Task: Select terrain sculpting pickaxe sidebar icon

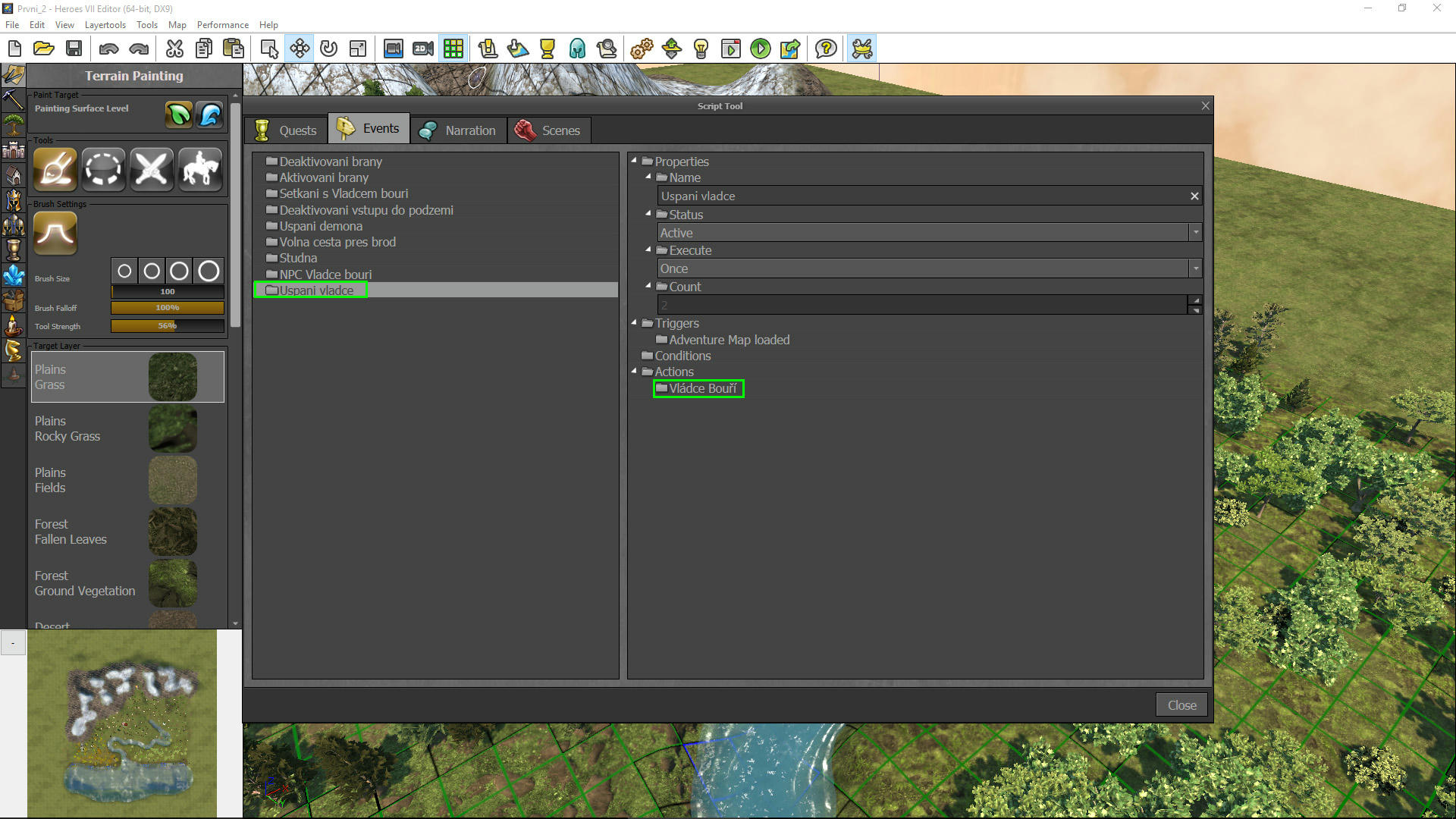Action: coord(13,99)
